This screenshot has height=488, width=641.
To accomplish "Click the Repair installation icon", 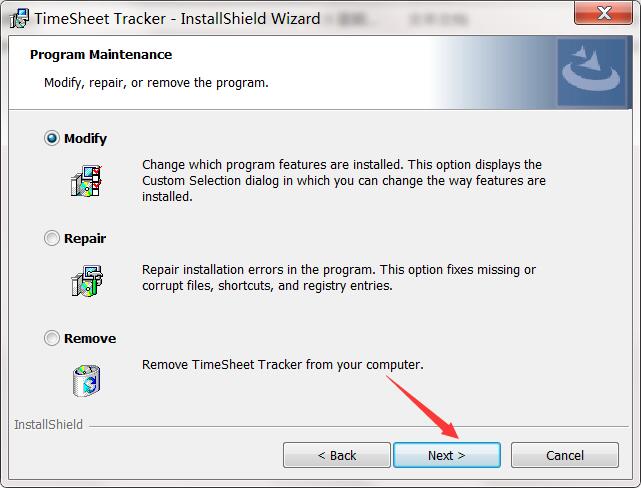I will 87,280.
